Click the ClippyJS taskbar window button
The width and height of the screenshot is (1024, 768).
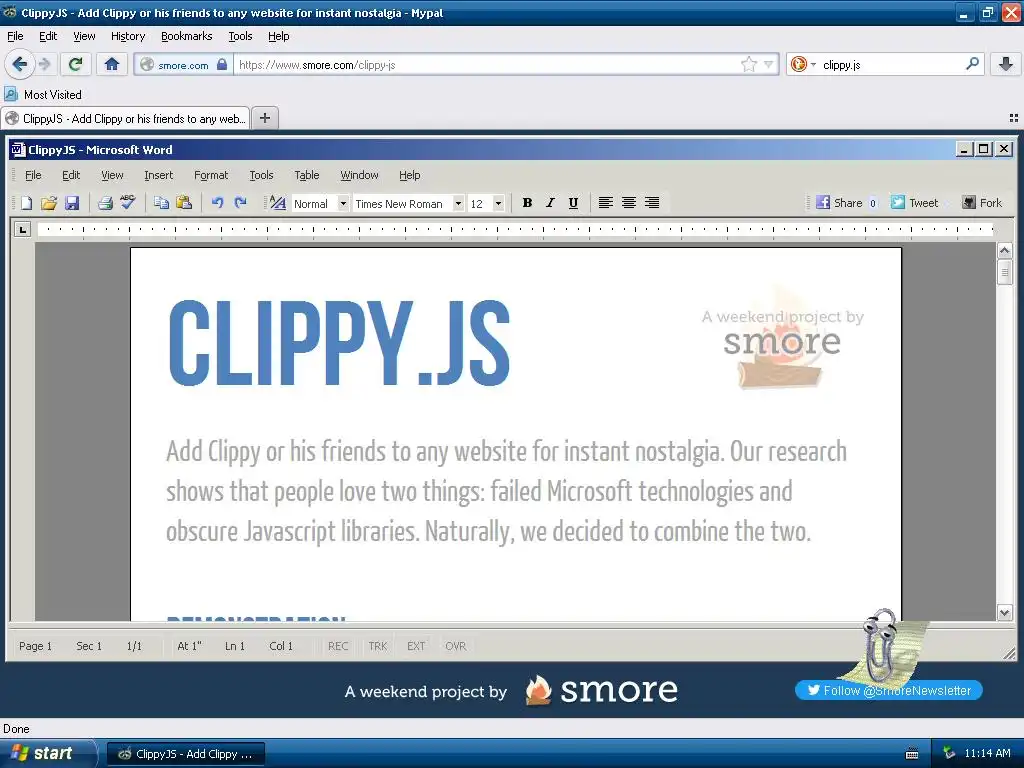[185, 754]
